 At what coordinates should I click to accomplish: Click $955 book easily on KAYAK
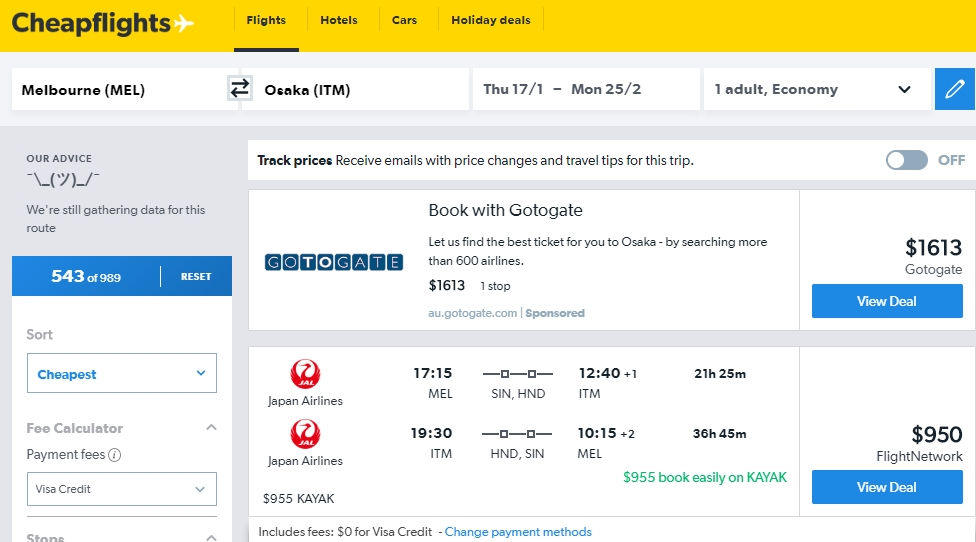[x=705, y=477]
